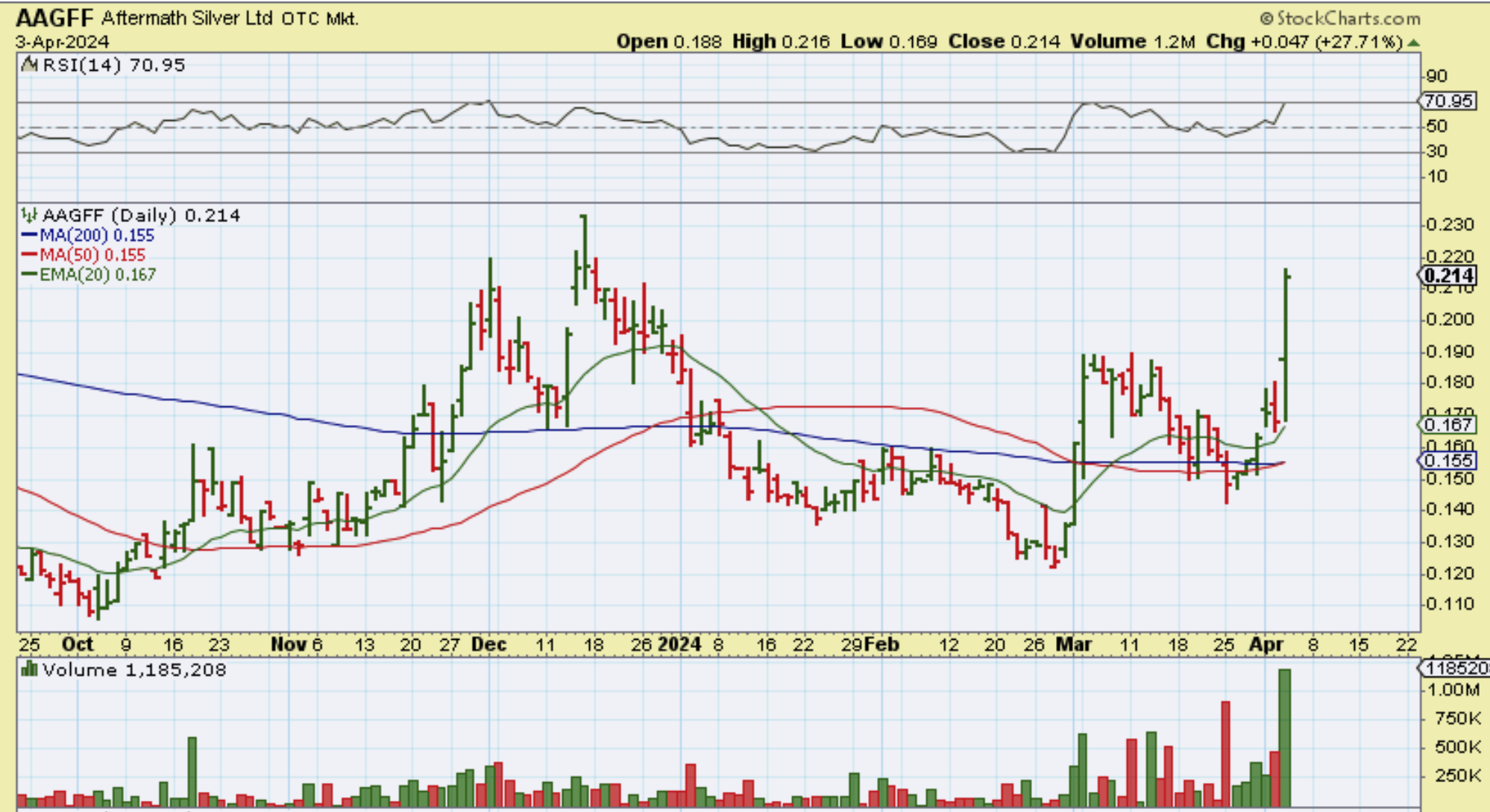1490x812 pixels.
Task: Click the 0.167 EMA value tag
Action: click(x=1447, y=424)
